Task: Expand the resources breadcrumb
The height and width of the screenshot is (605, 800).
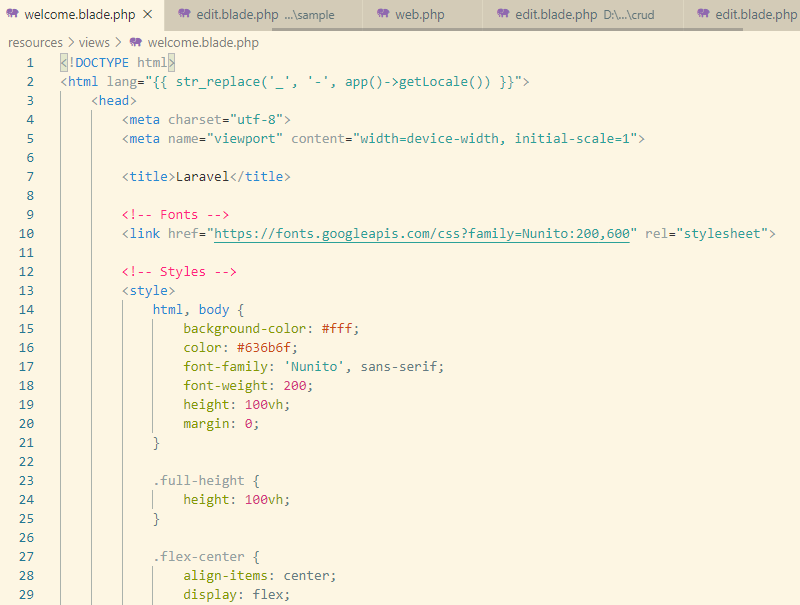Action: pyautogui.click(x=35, y=43)
